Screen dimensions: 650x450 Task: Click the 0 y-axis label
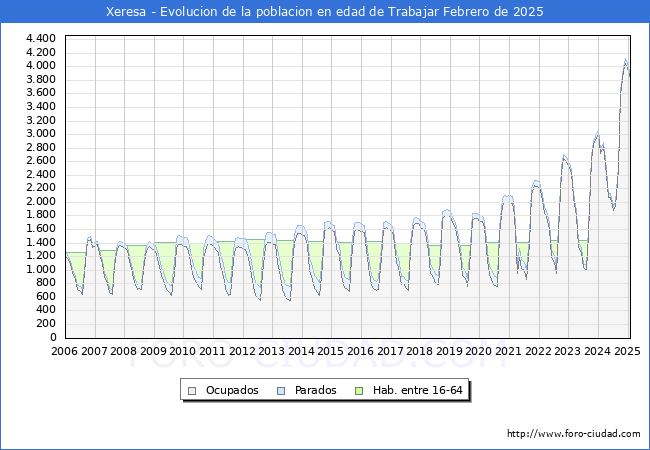point(53,337)
